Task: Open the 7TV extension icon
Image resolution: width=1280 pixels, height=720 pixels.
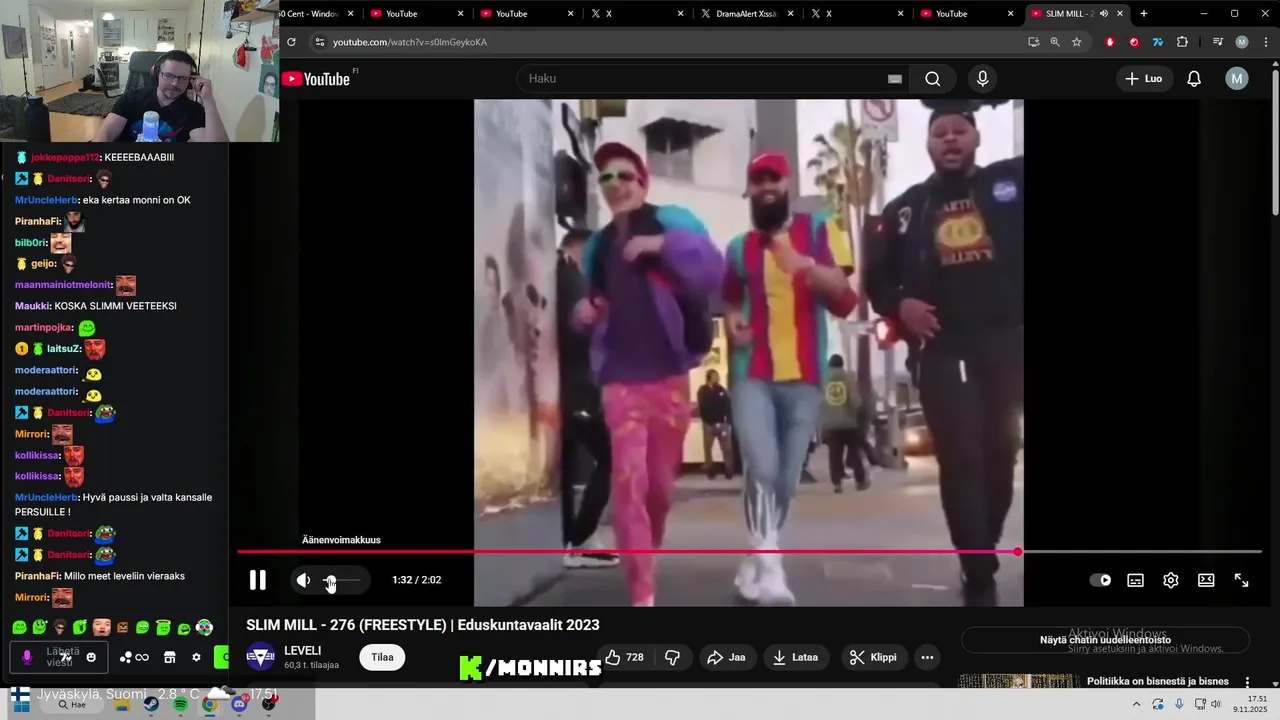Action: pyautogui.click(x=1158, y=42)
